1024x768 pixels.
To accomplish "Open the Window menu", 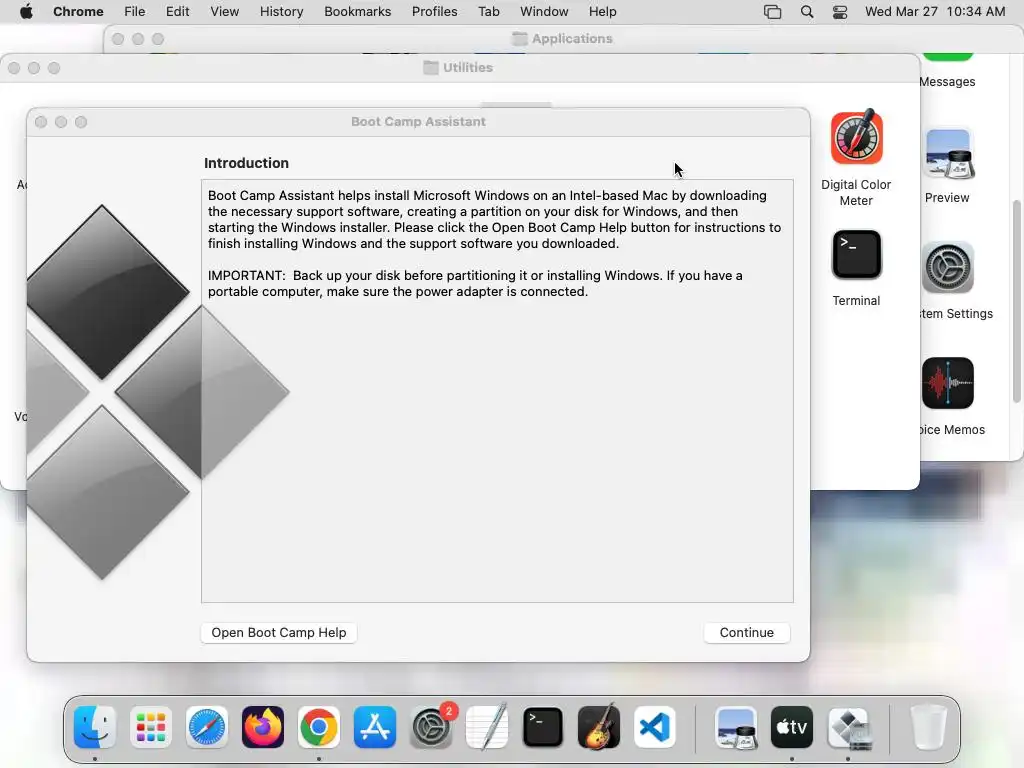I will click(x=544, y=12).
